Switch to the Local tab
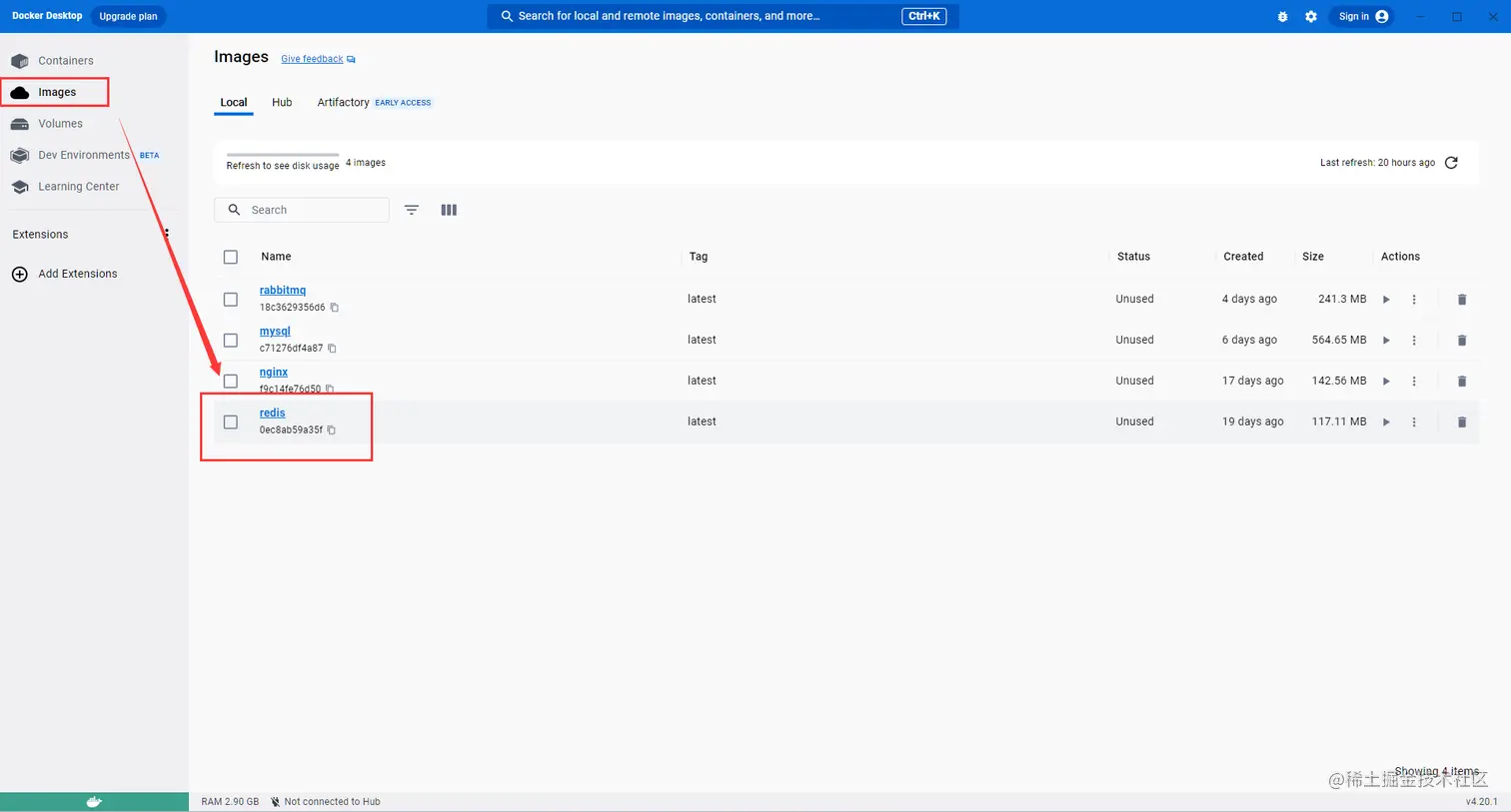 [234, 103]
